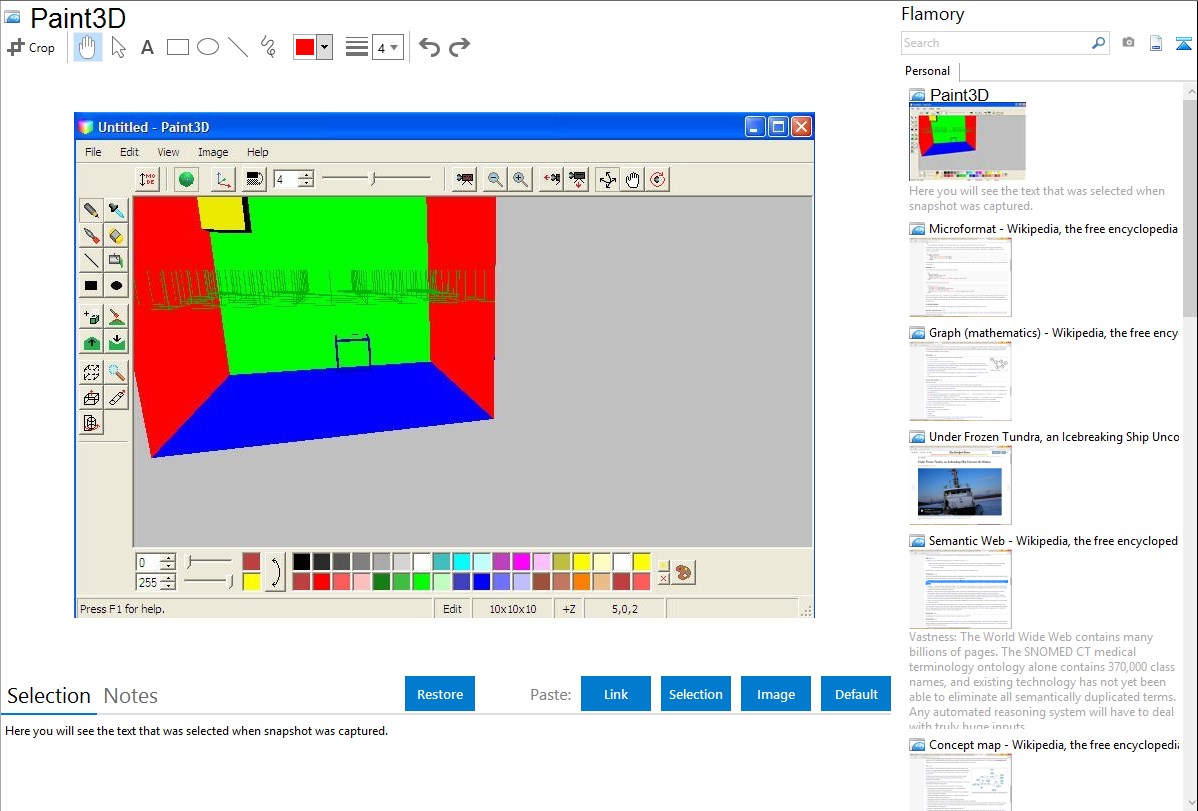Choose the text annotation tool
Viewport: 1198px width, 811px height.
pos(147,47)
